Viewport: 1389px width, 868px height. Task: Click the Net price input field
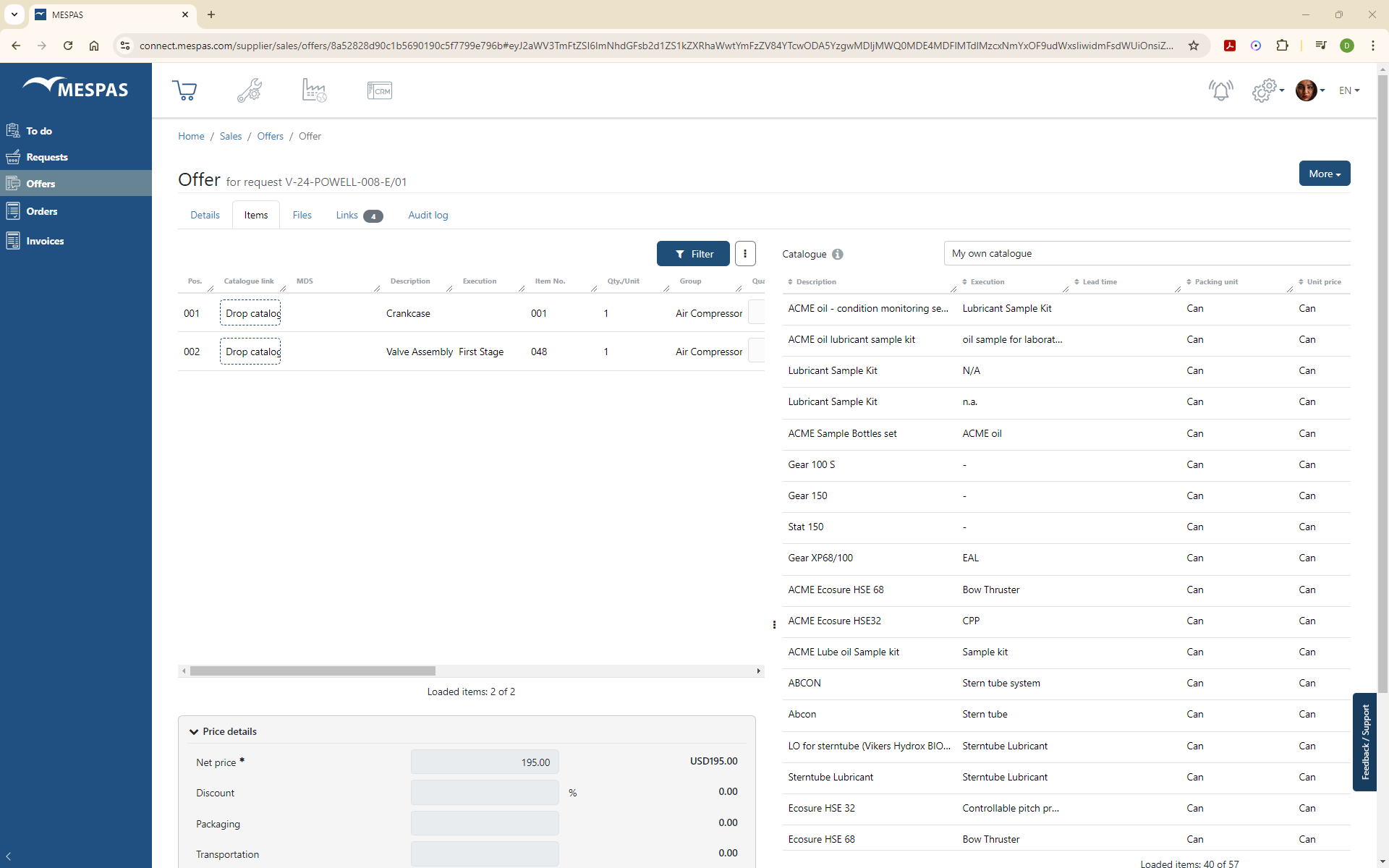(x=485, y=762)
